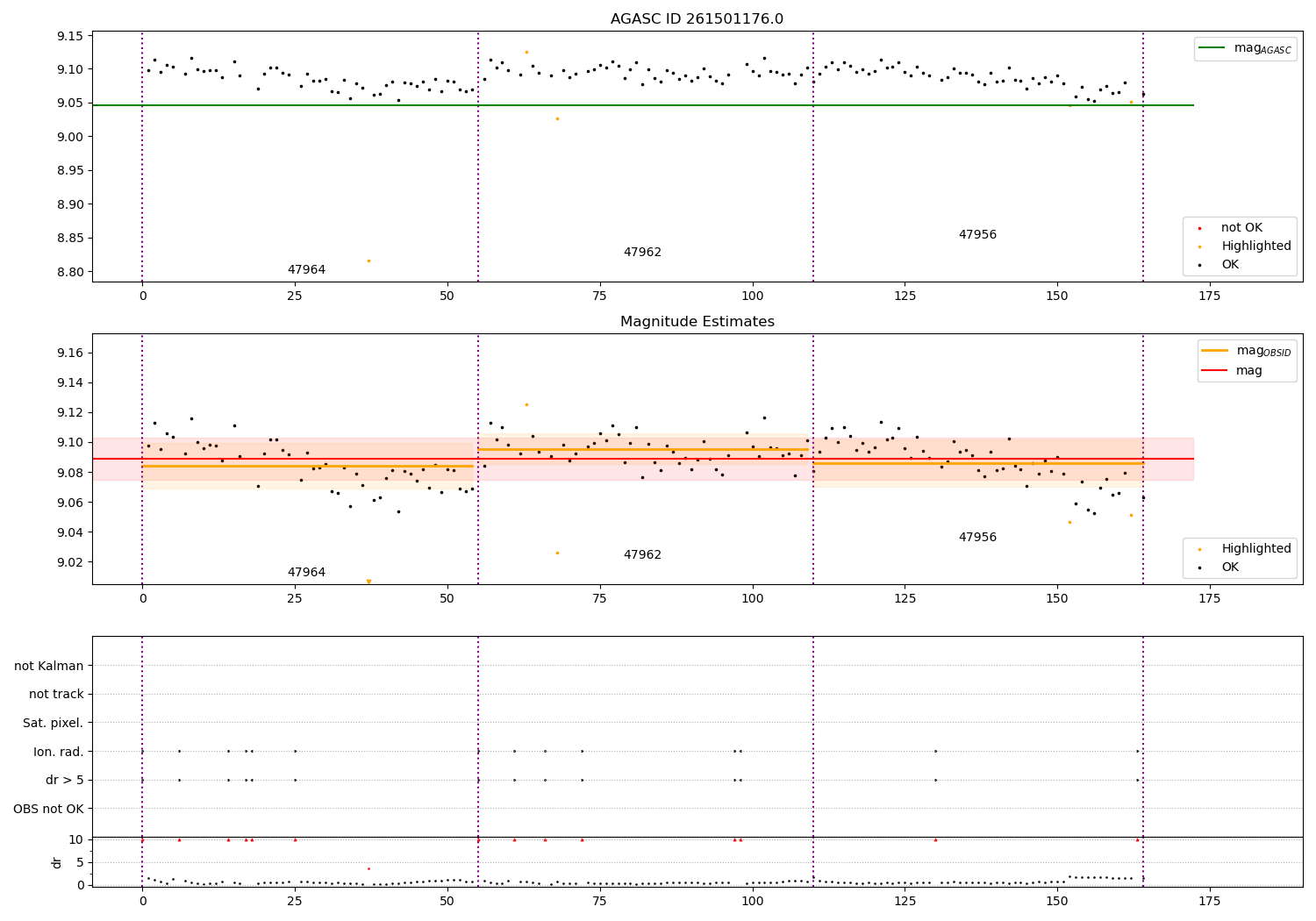Click the orange outlier point near 8.82 in top plot

tap(368, 261)
